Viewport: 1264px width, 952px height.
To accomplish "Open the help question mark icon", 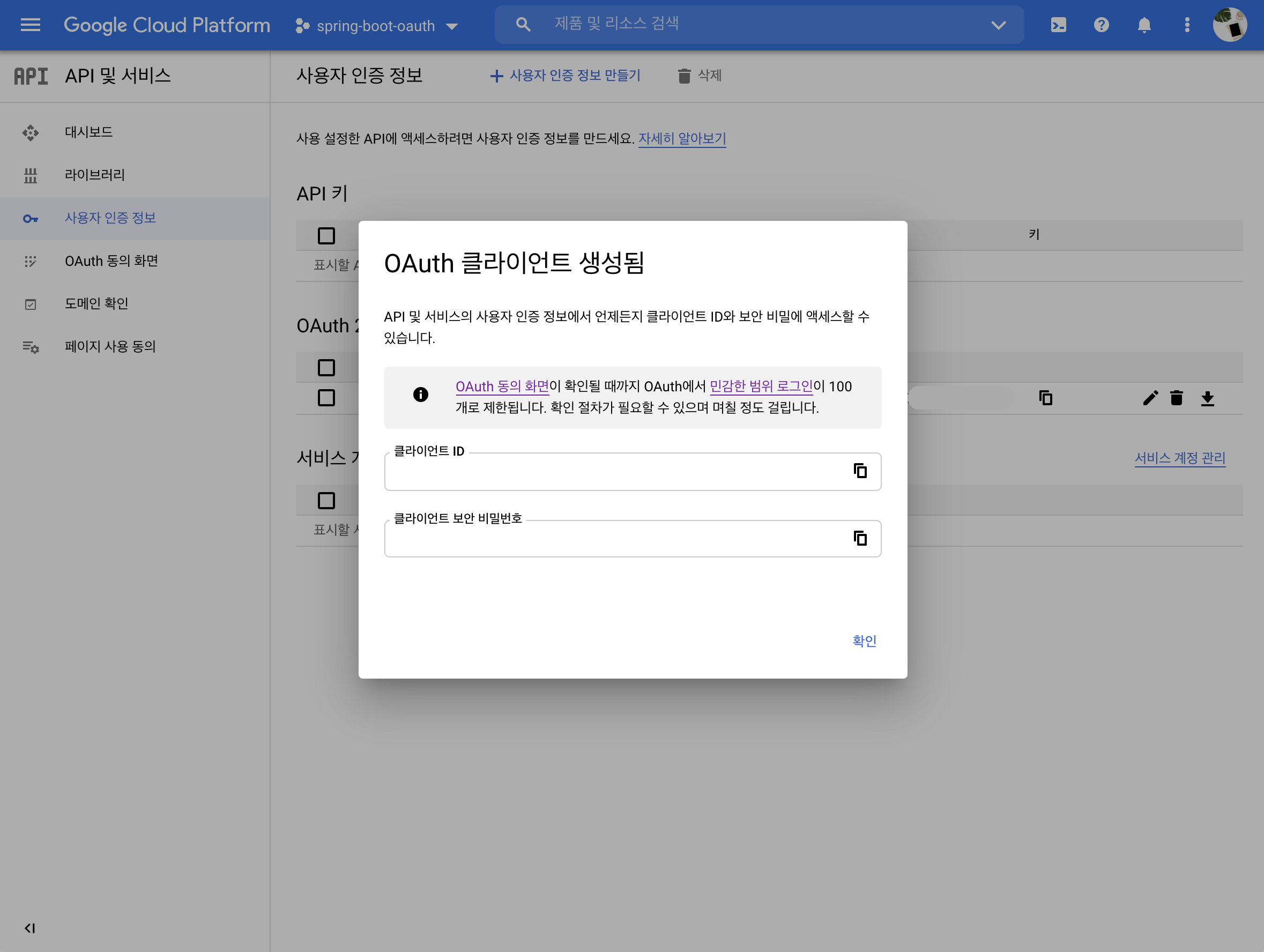I will tap(1101, 25).
